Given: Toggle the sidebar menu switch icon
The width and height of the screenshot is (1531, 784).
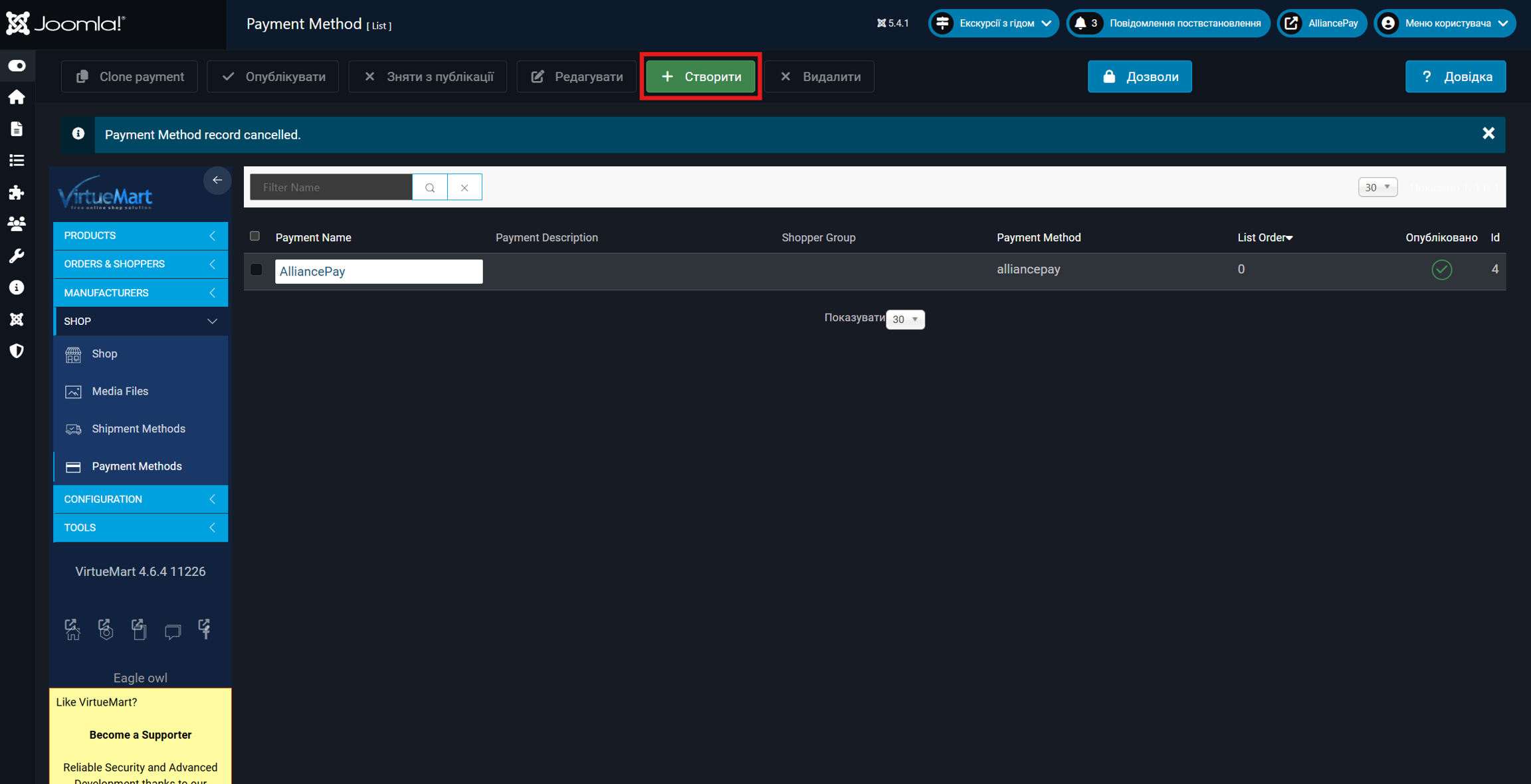Looking at the screenshot, I should tap(17, 66).
